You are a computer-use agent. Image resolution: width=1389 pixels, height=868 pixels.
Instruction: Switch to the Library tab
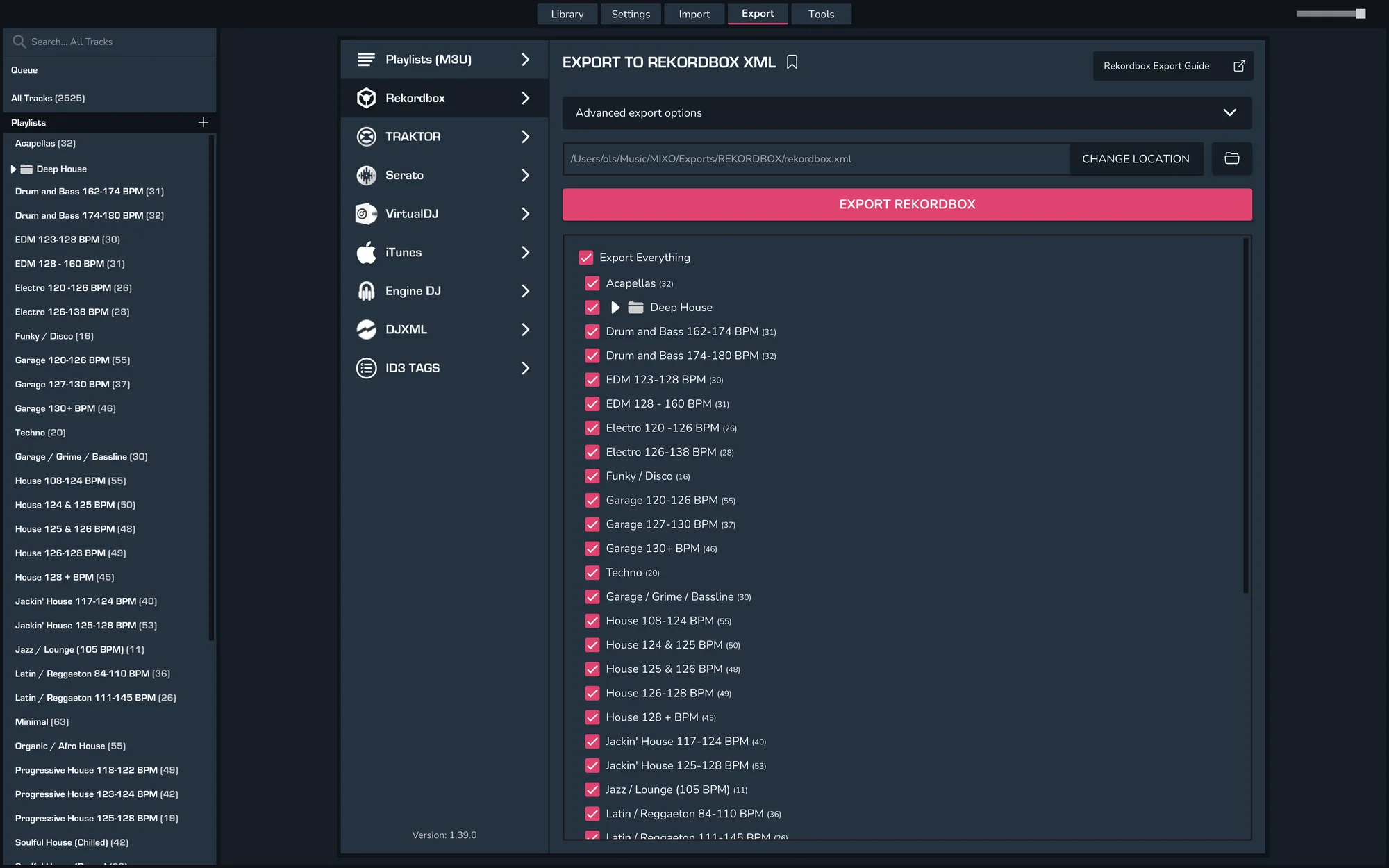click(567, 14)
